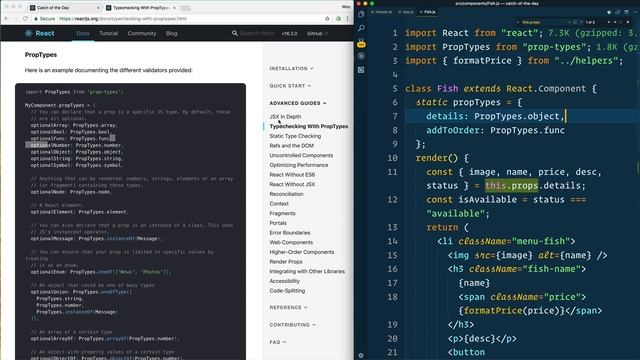Go back in Chrome

coord(6,18)
